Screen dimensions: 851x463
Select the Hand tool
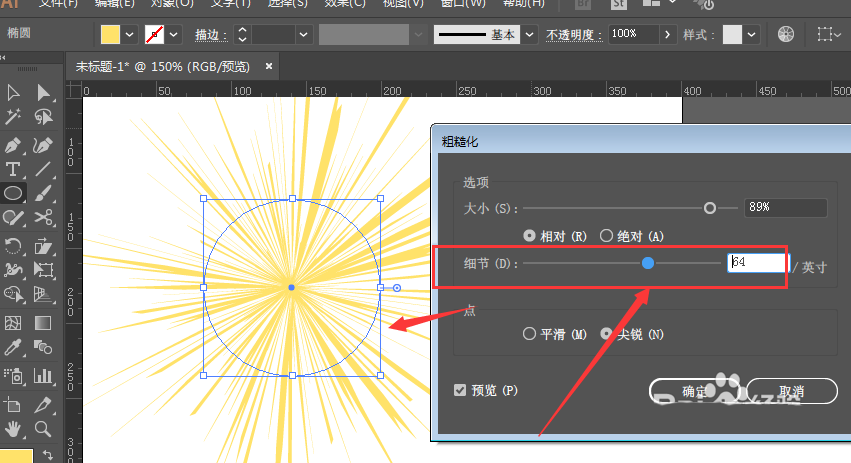tap(13, 429)
